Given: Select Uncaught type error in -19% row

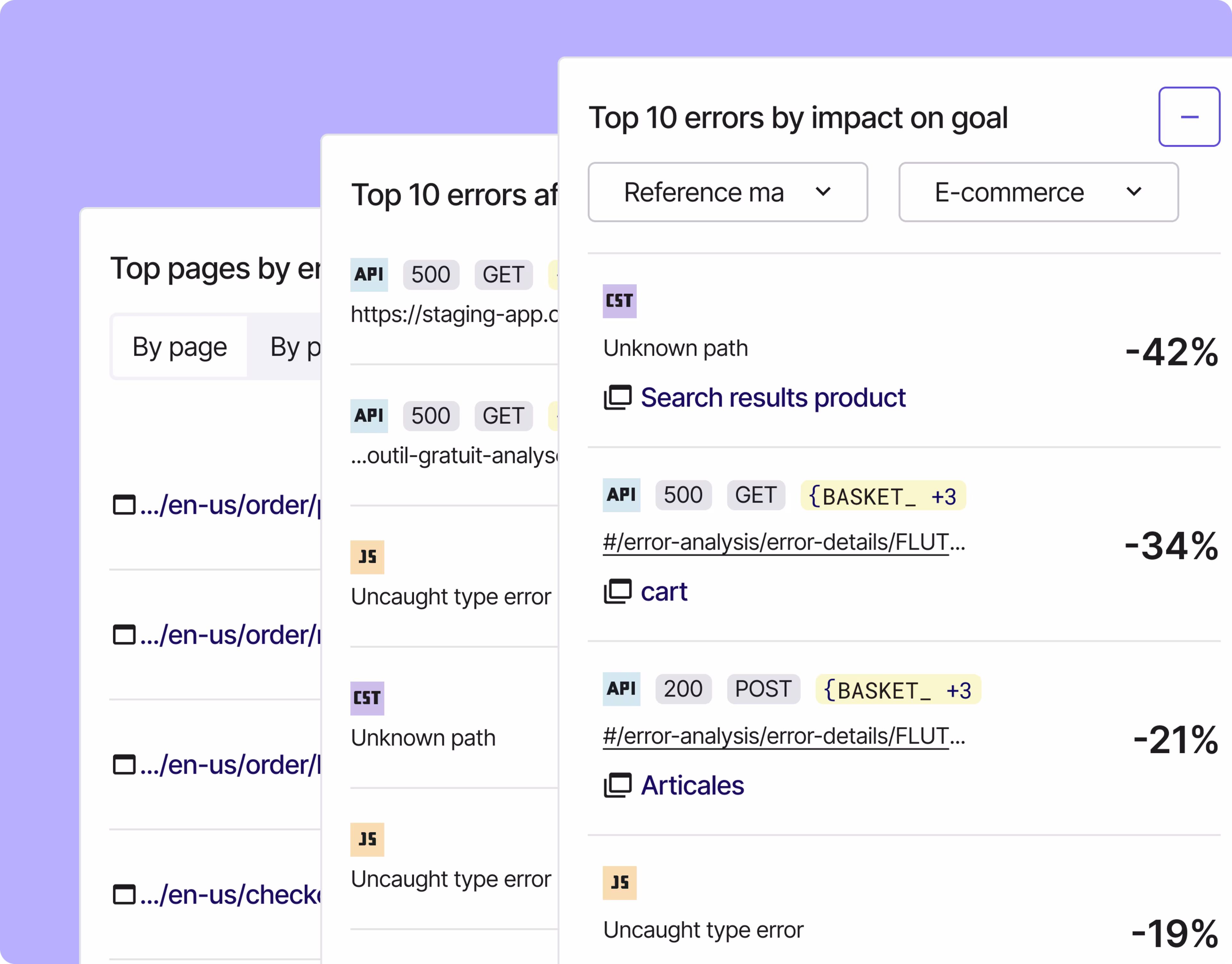Looking at the screenshot, I should [703, 930].
